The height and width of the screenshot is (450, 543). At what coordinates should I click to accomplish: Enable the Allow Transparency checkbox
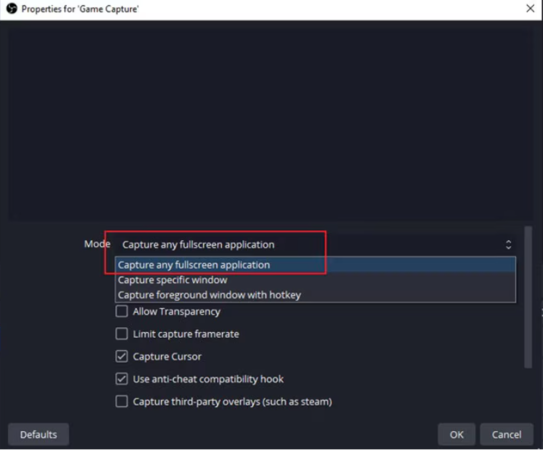coord(122,311)
